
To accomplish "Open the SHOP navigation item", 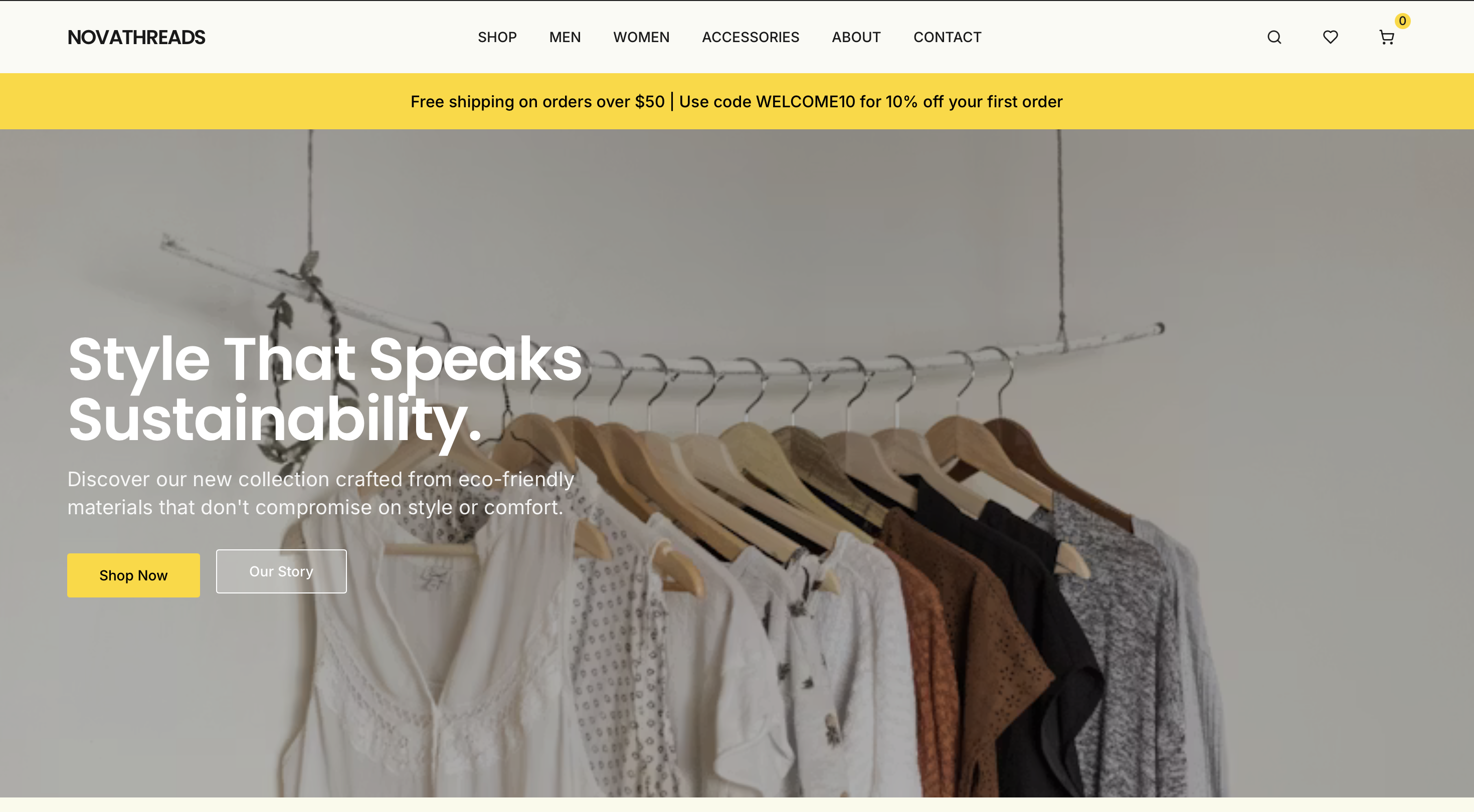I will tap(497, 37).
